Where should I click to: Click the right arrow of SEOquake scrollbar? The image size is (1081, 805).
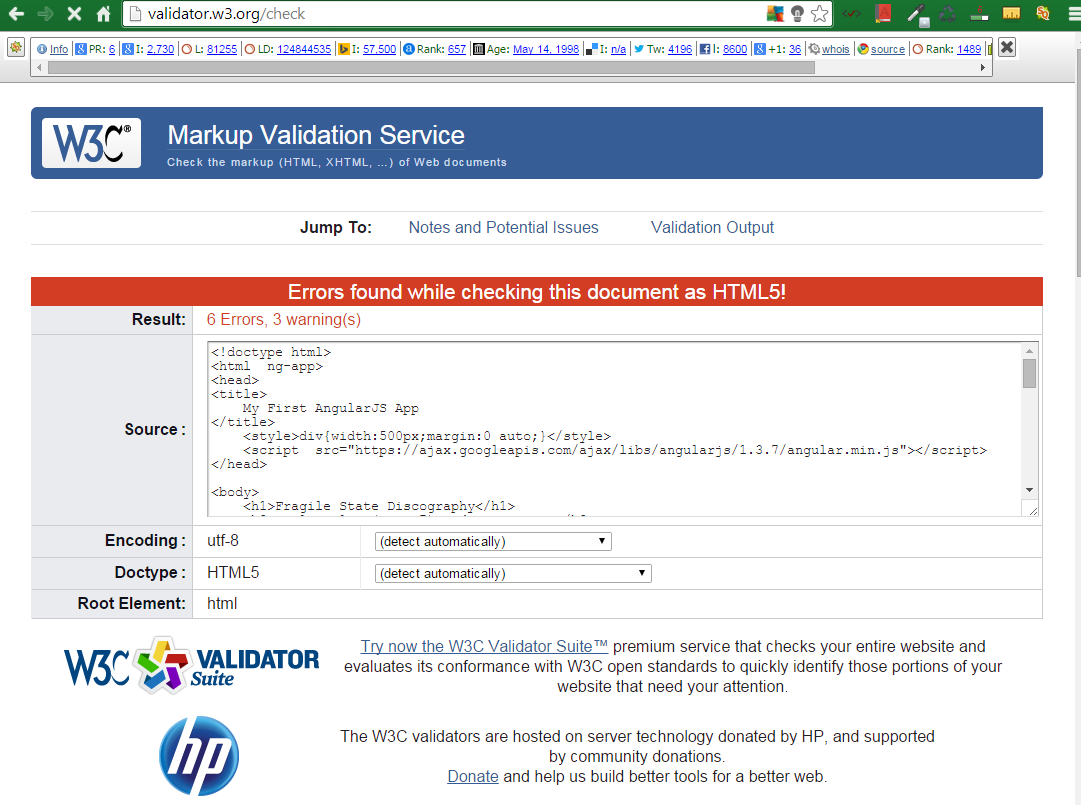pyautogui.click(x=982, y=68)
